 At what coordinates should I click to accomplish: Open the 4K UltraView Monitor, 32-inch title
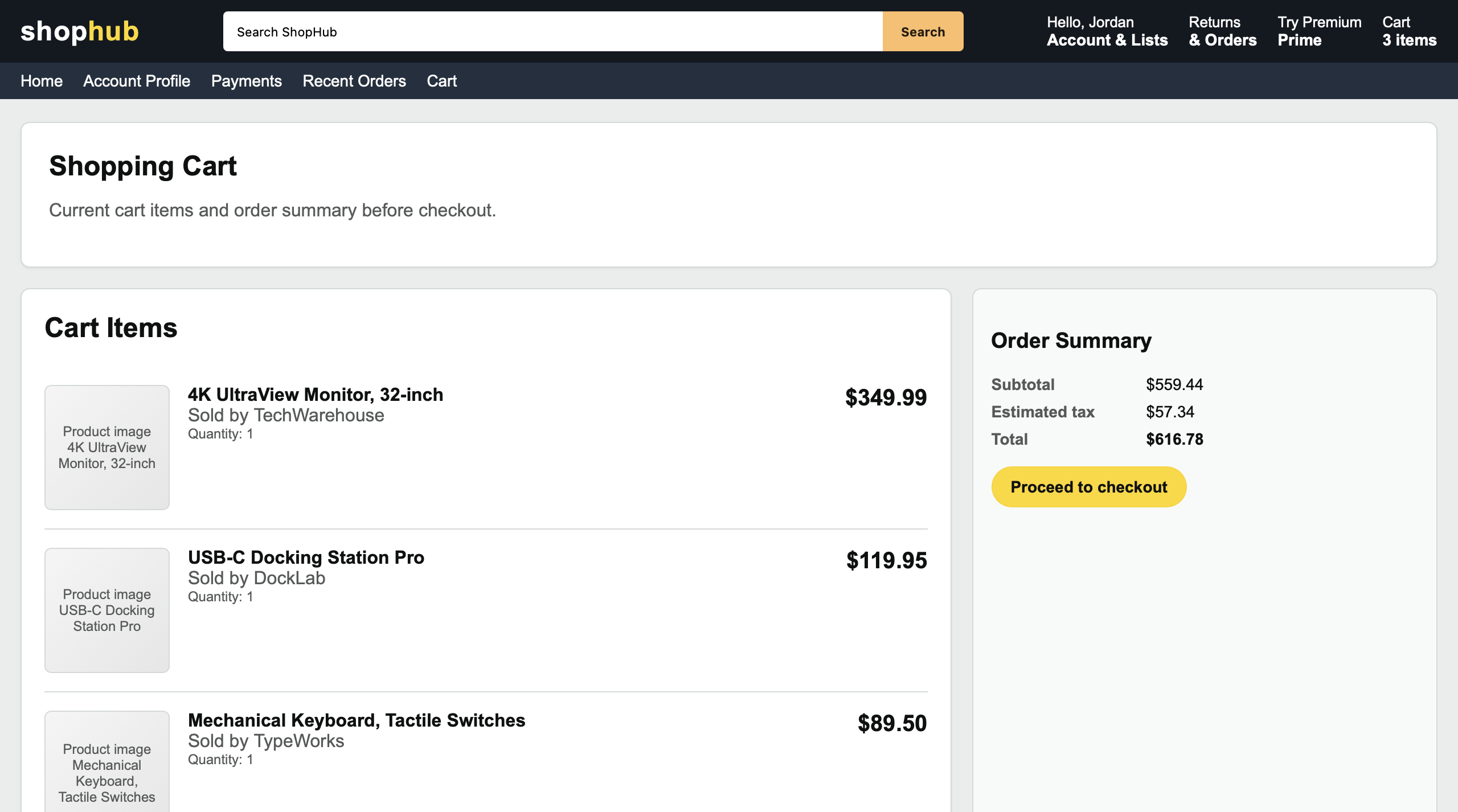tap(316, 395)
